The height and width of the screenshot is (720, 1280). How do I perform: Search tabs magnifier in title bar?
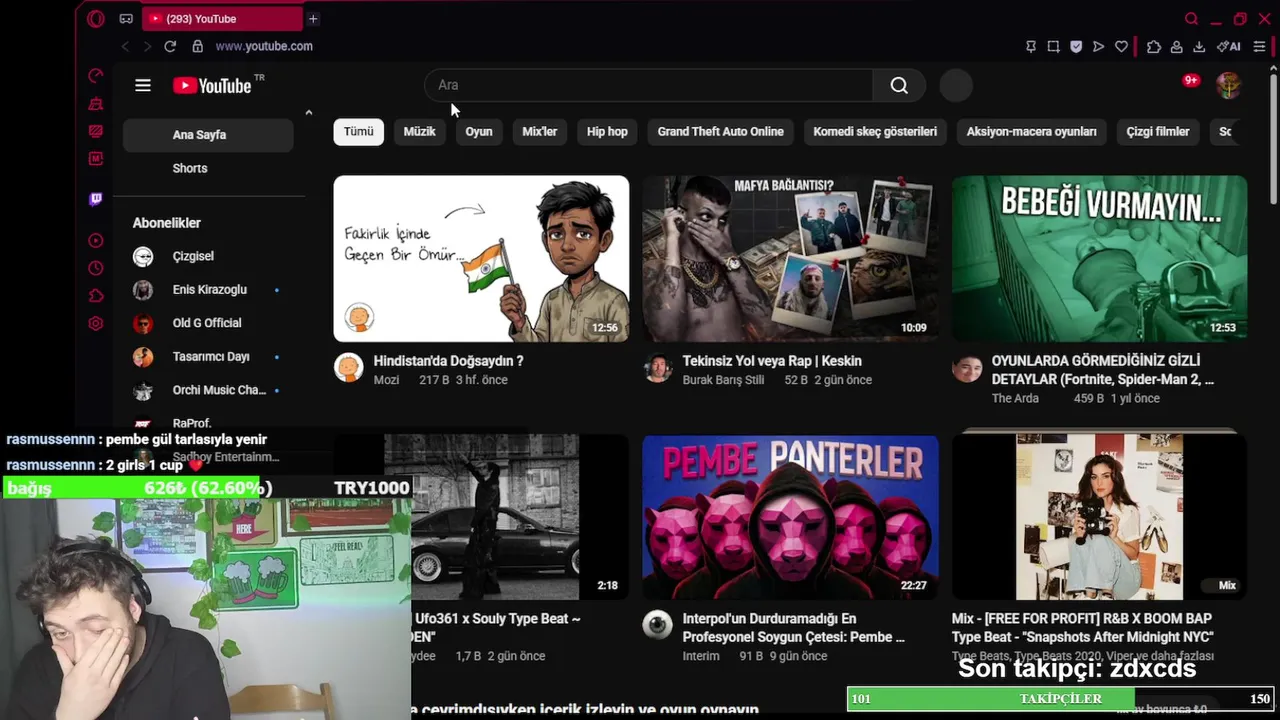(1191, 19)
